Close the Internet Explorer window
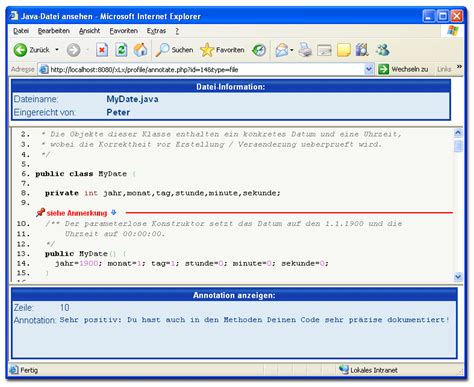Image resolution: width=474 pixels, height=387 pixels. coord(457,16)
